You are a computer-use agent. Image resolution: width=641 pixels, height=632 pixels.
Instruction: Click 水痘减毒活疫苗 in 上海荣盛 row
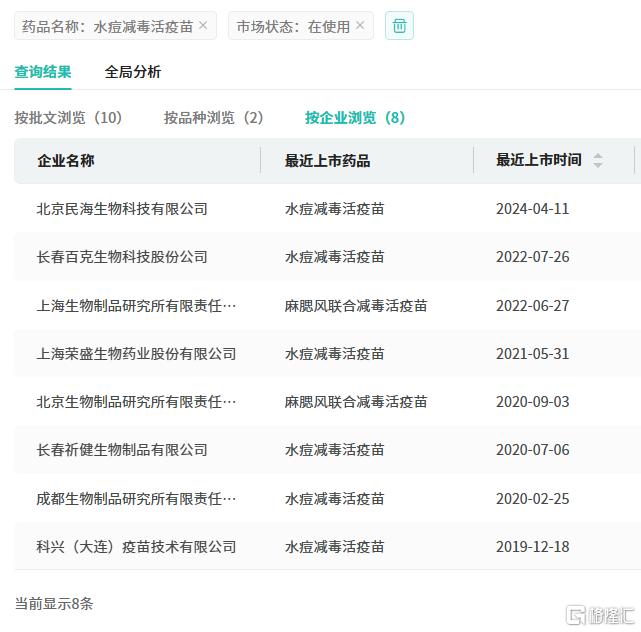pos(335,354)
